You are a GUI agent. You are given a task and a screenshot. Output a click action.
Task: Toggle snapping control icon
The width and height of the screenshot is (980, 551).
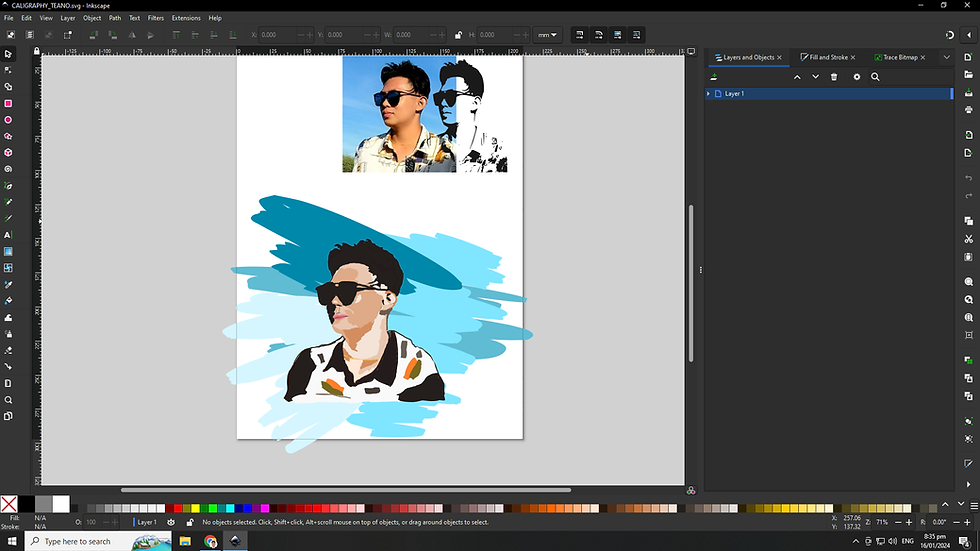click(x=949, y=35)
